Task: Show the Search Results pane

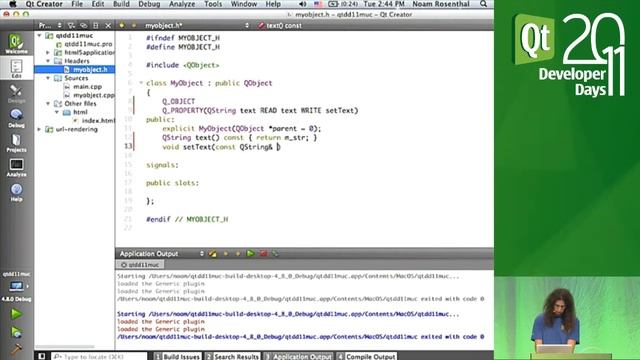Action: [232, 356]
